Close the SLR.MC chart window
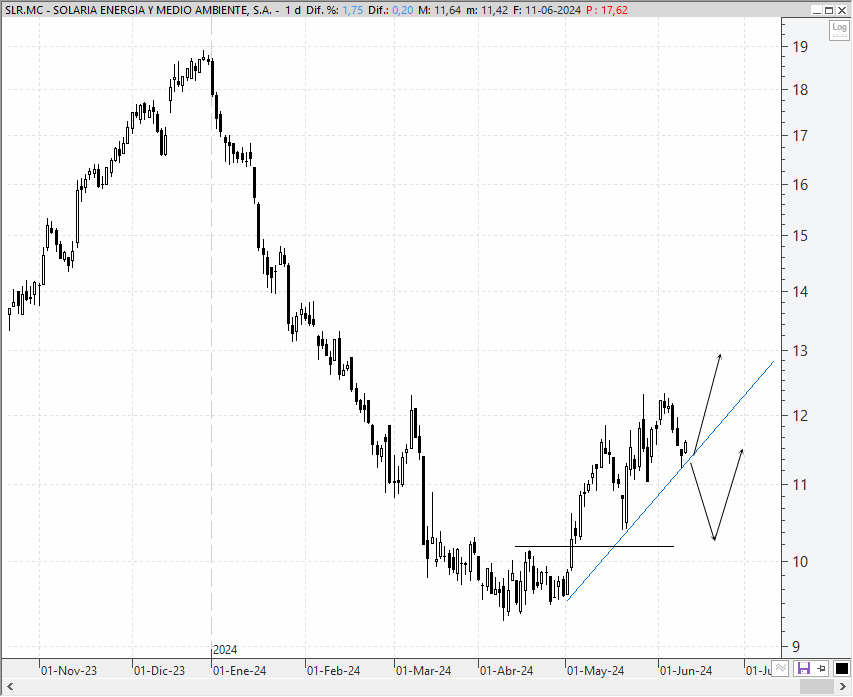This screenshot has height=697, width=853. [841, 10]
